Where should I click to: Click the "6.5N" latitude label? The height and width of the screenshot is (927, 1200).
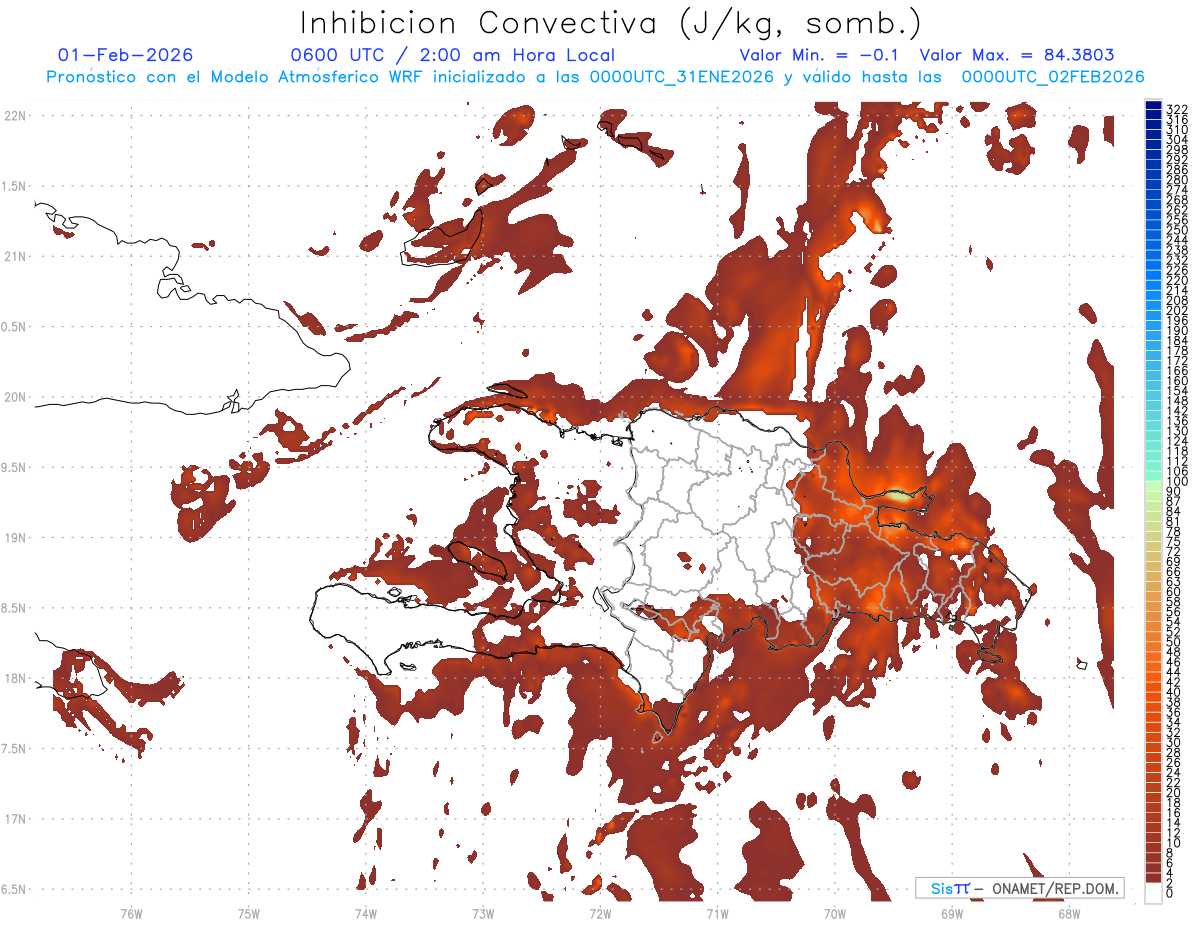click(x=14, y=890)
